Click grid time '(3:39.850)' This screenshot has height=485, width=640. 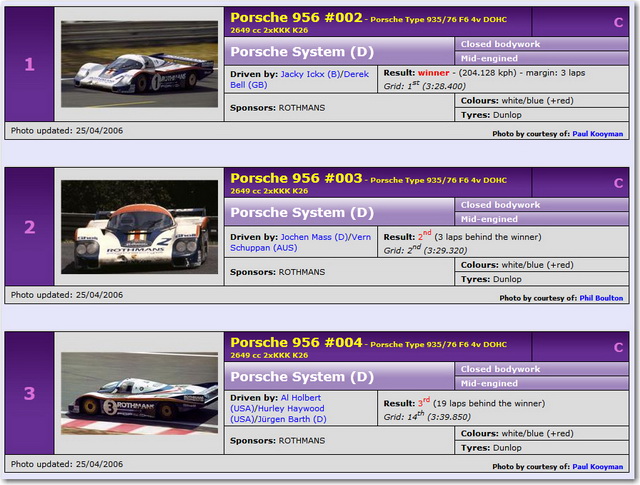tap(449, 417)
